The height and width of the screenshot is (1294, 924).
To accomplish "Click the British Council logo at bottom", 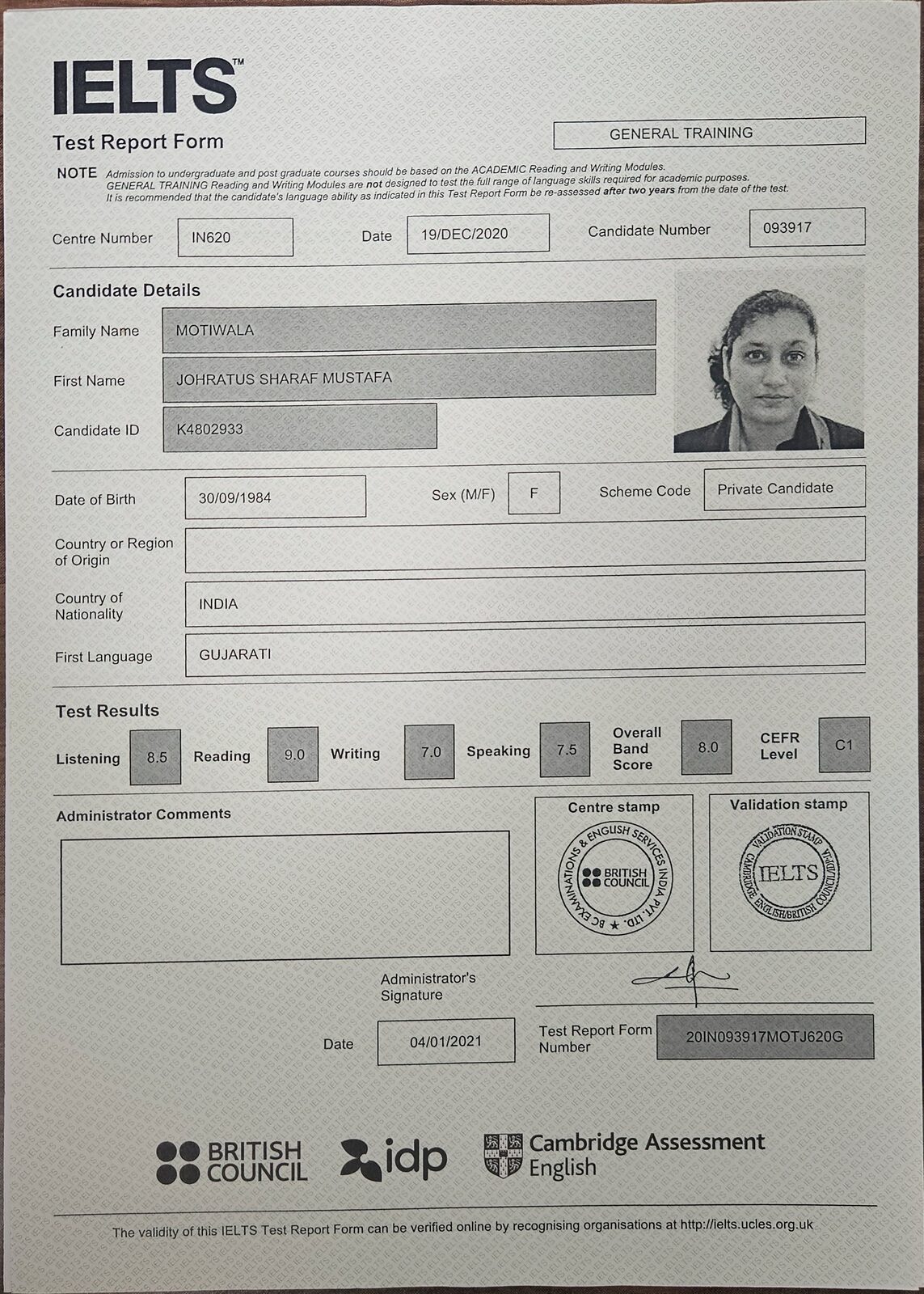I will (232, 1162).
